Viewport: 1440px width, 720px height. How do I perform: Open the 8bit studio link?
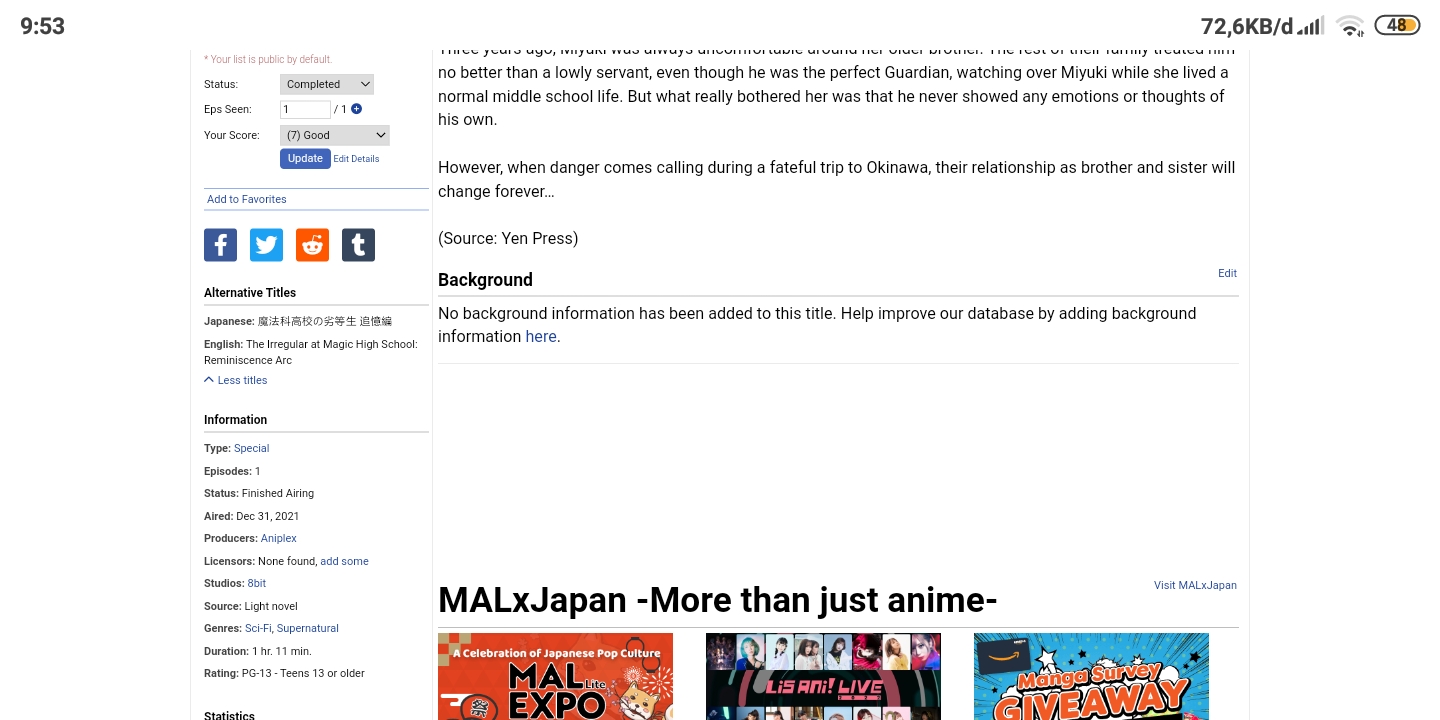click(257, 583)
